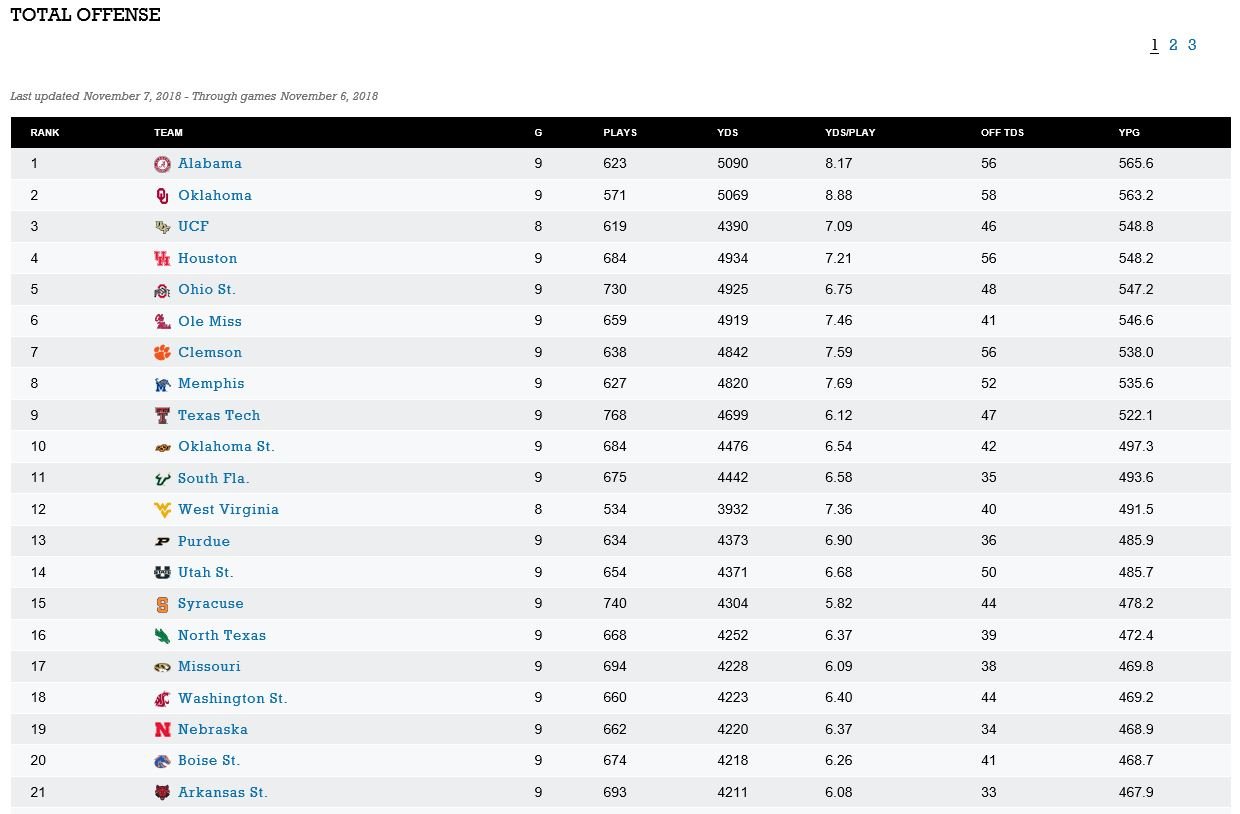Image resolution: width=1240 pixels, height=814 pixels.
Task: Click the West Virginia logo icon
Action: point(162,510)
